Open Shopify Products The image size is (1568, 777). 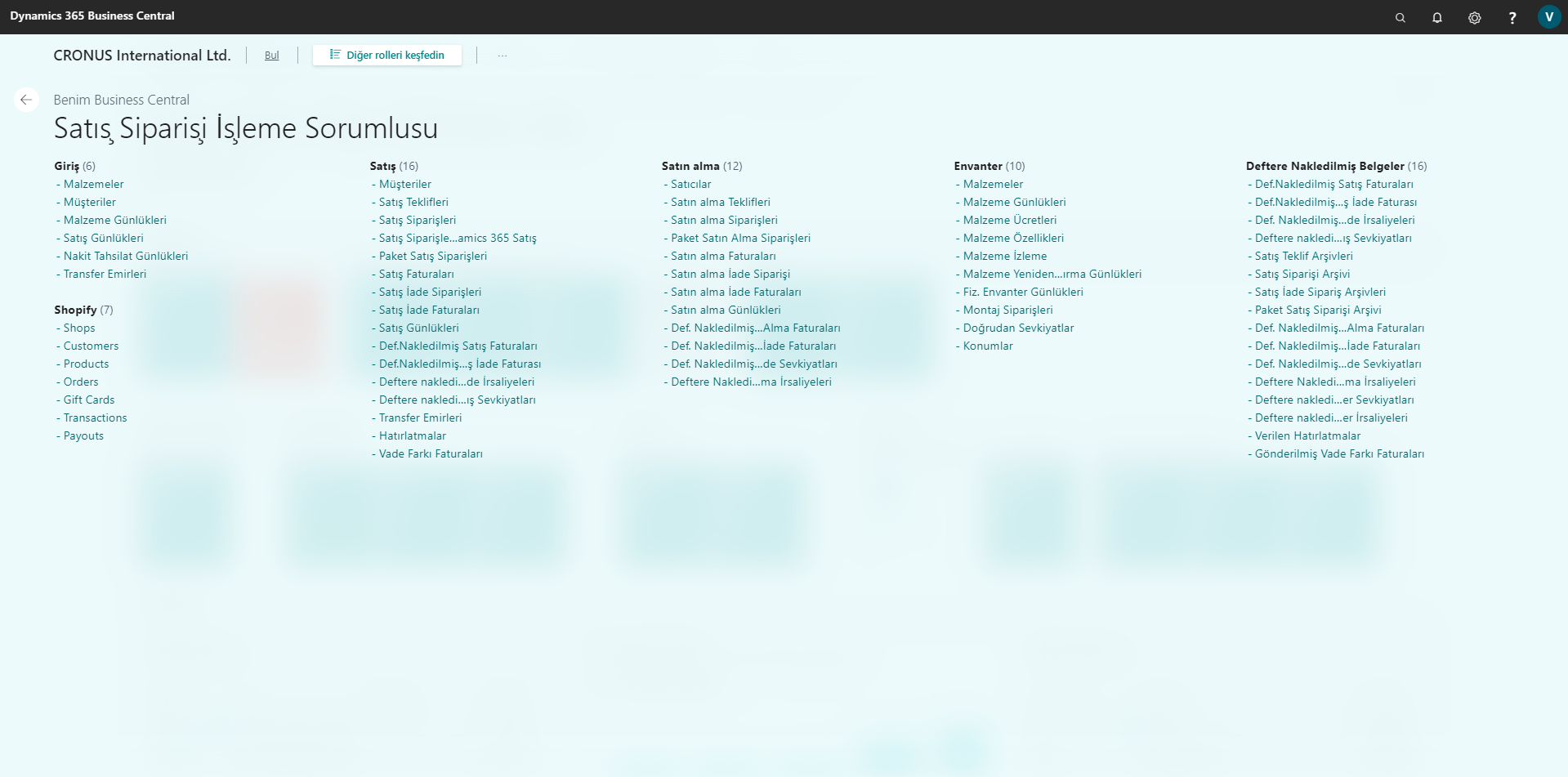click(87, 364)
